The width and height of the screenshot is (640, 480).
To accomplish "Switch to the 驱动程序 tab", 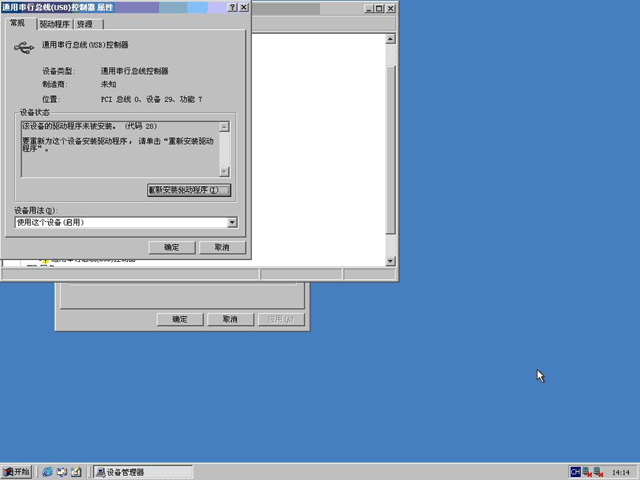I will [x=55, y=24].
